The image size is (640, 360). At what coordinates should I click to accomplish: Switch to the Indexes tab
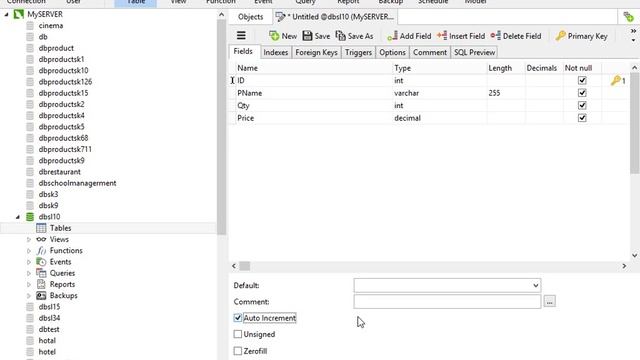276,52
